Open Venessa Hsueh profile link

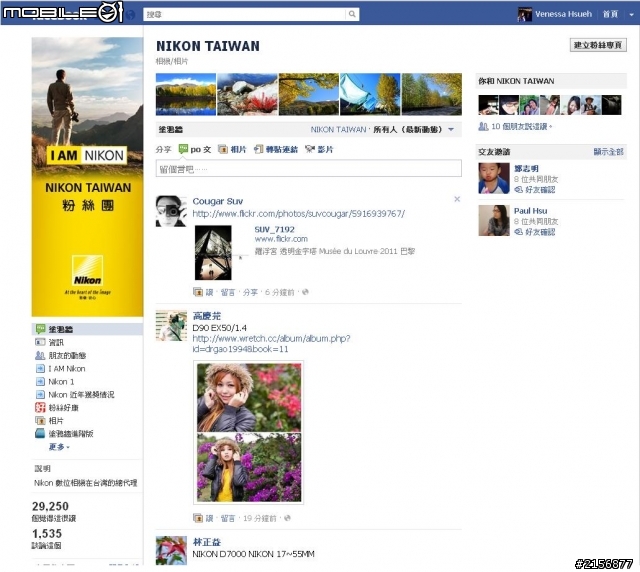pyautogui.click(x=563, y=14)
